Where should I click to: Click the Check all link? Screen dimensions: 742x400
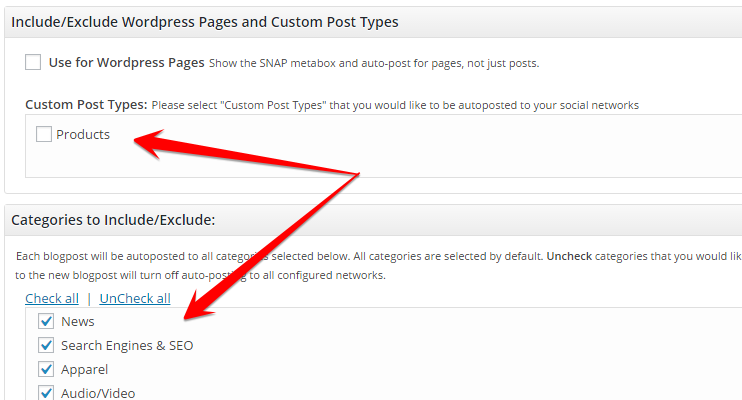pos(52,299)
